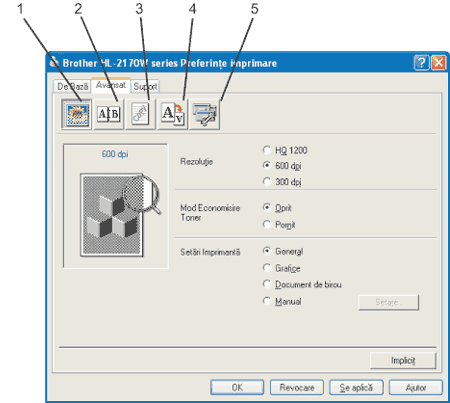450x403 pixels.
Task: Open the Device Options icon
Action: tap(204, 114)
